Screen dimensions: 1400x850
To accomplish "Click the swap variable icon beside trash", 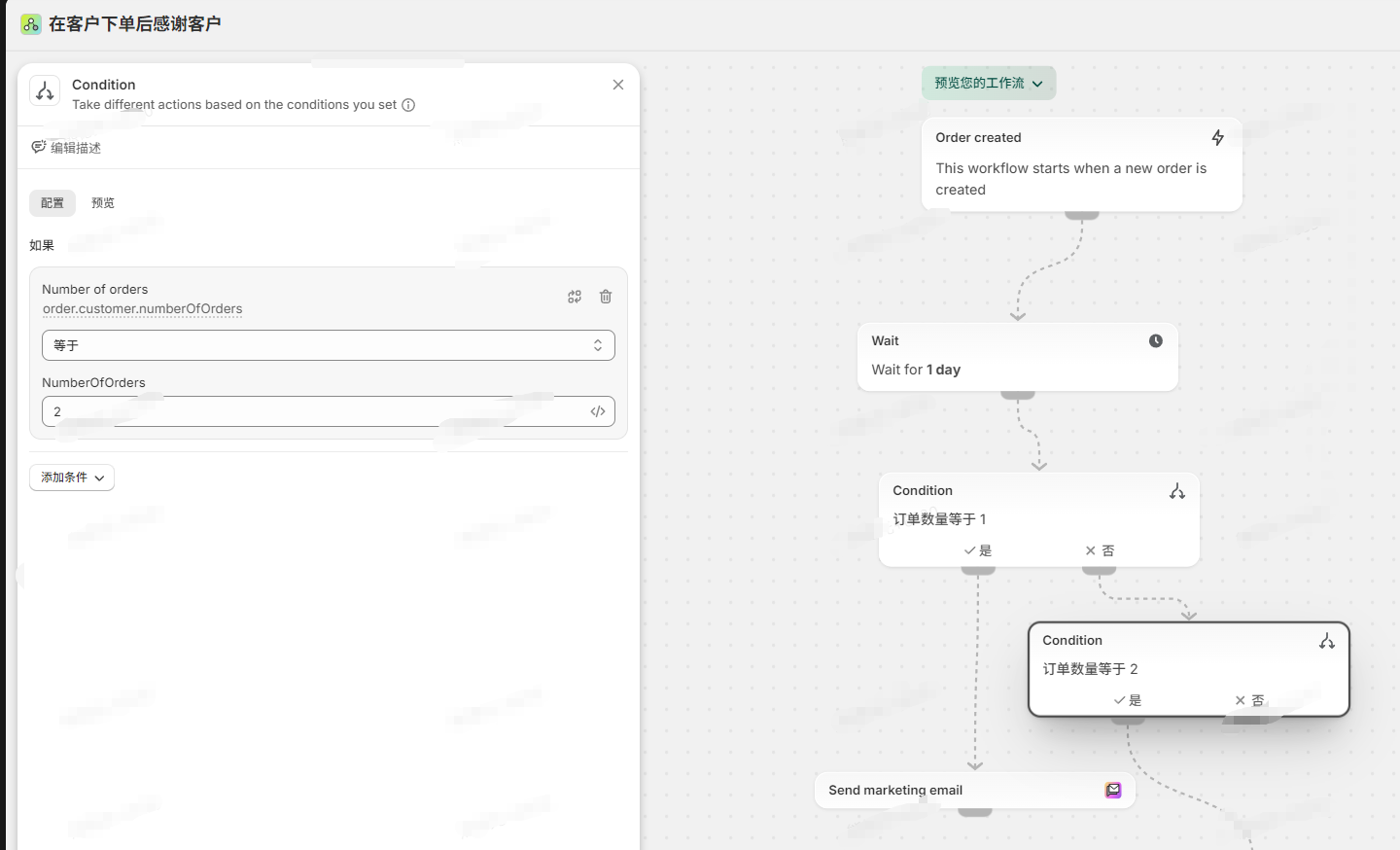I will click(x=575, y=297).
